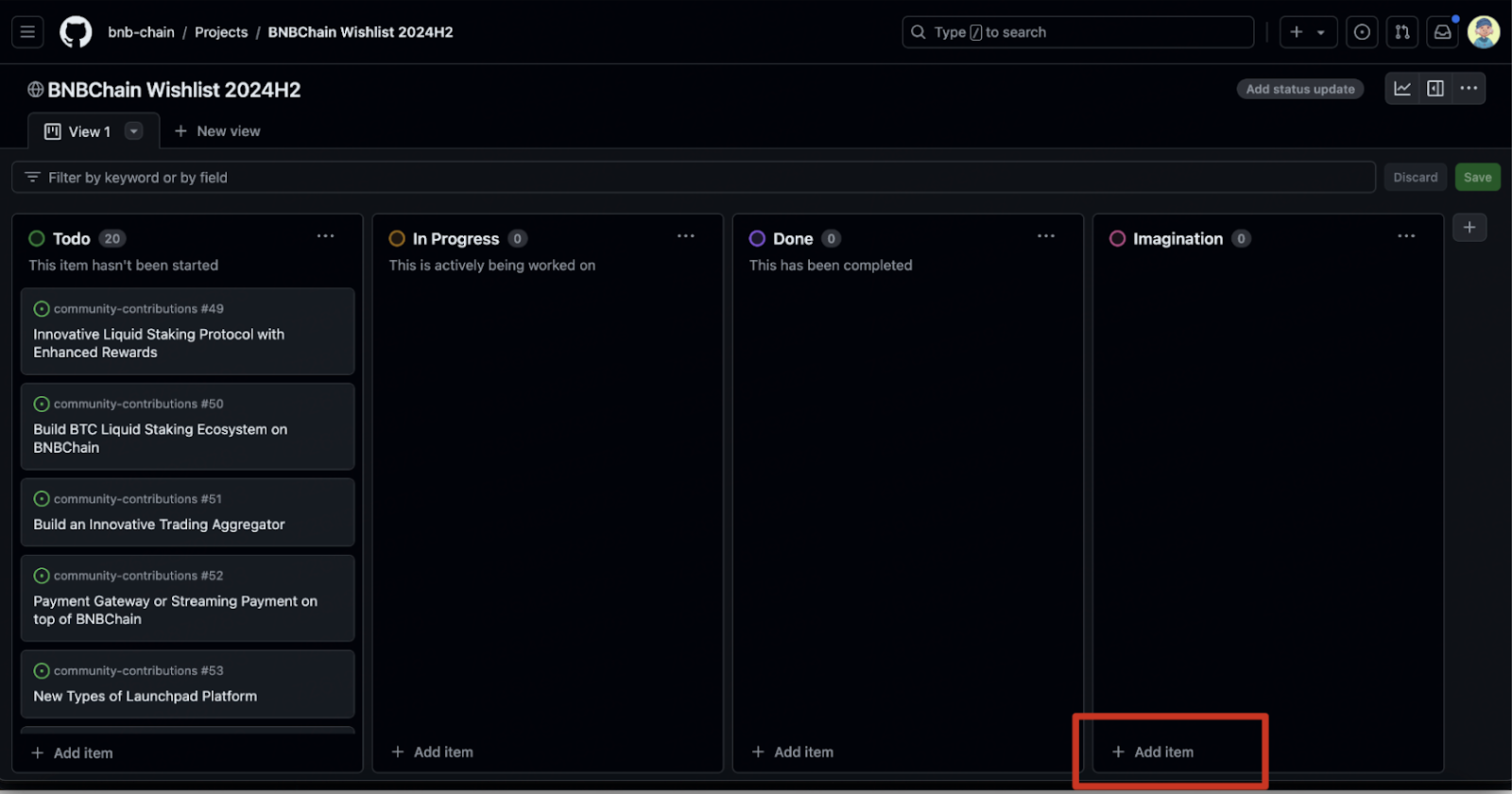Click community-contributions #49 label
Screen dimensions: 1512x794
pyautogui.click(x=139, y=309)
